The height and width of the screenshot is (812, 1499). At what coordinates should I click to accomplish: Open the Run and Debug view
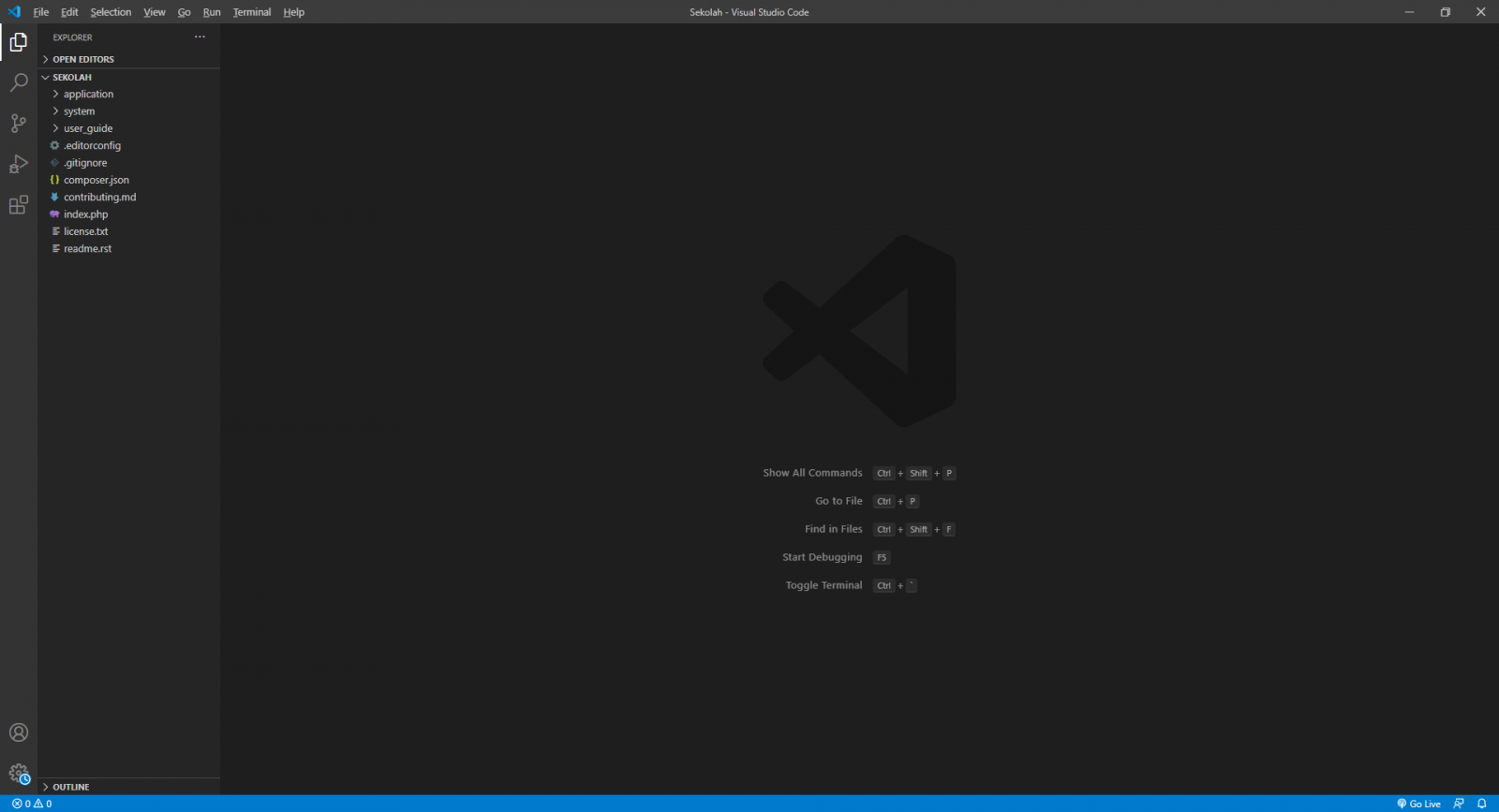[x=19, y=165]
